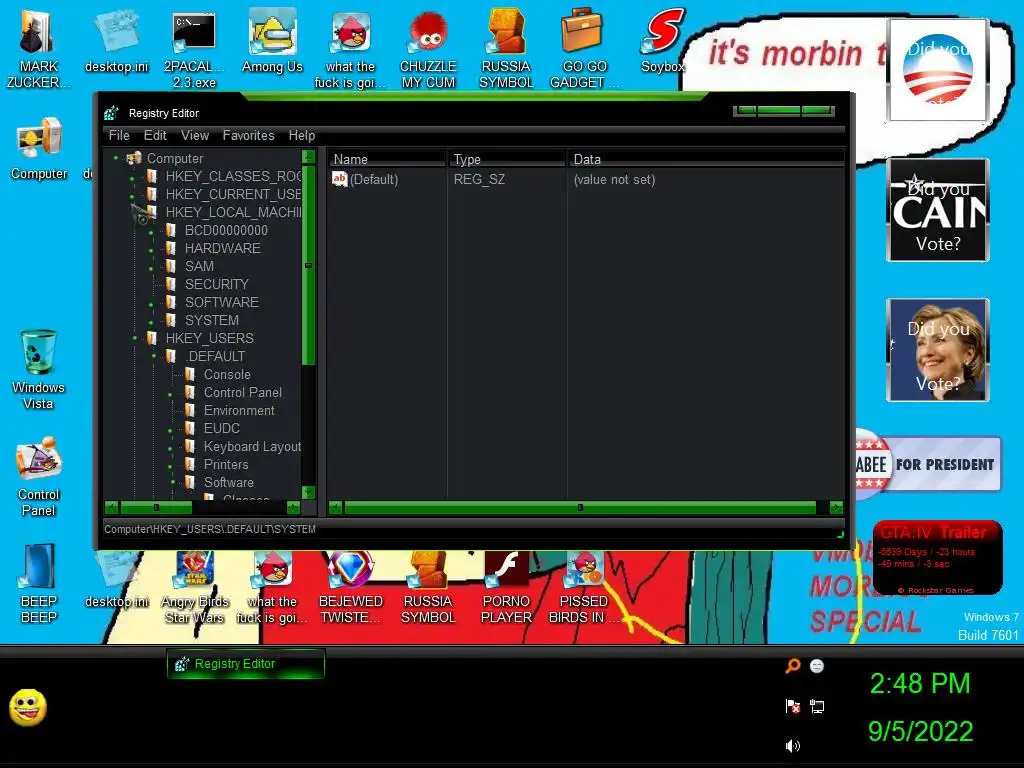1024x768 pixels.
Task: Click the values pane scroll right arrow
Action: click(836, 507)
